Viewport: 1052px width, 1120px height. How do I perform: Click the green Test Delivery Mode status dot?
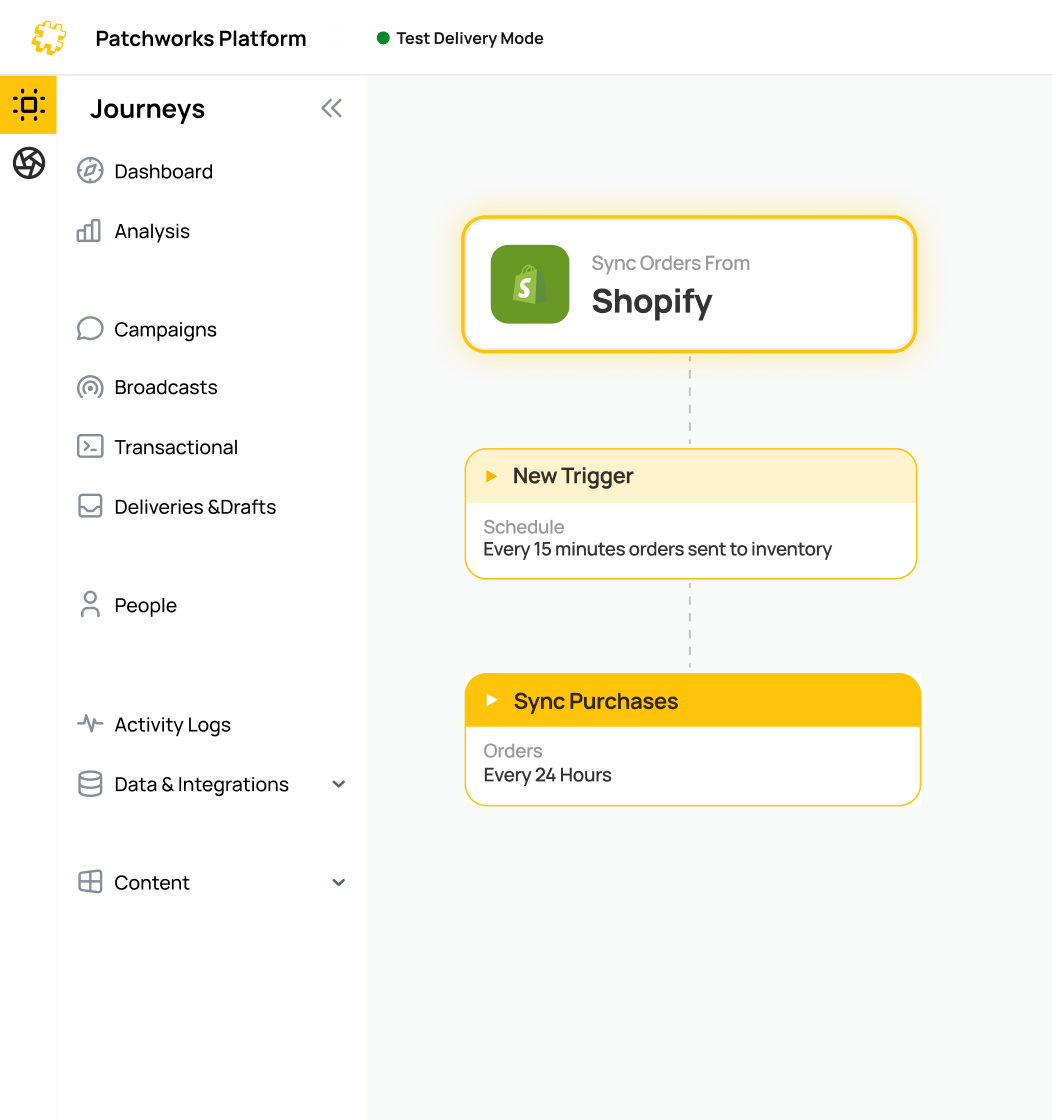coord(383,38)
